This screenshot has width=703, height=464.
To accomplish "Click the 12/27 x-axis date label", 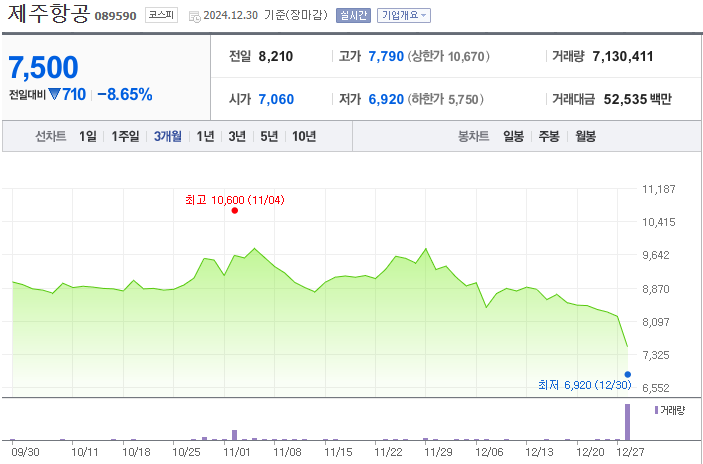I will [630, 452].
